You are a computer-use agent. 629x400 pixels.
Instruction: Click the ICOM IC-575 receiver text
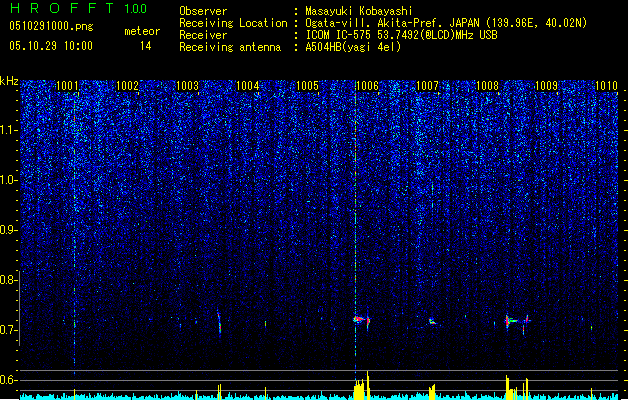[401, 35]
